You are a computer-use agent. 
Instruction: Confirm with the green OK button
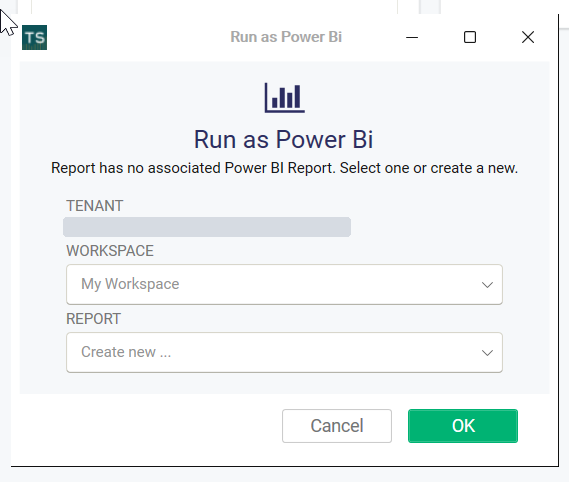pos(463,426)
